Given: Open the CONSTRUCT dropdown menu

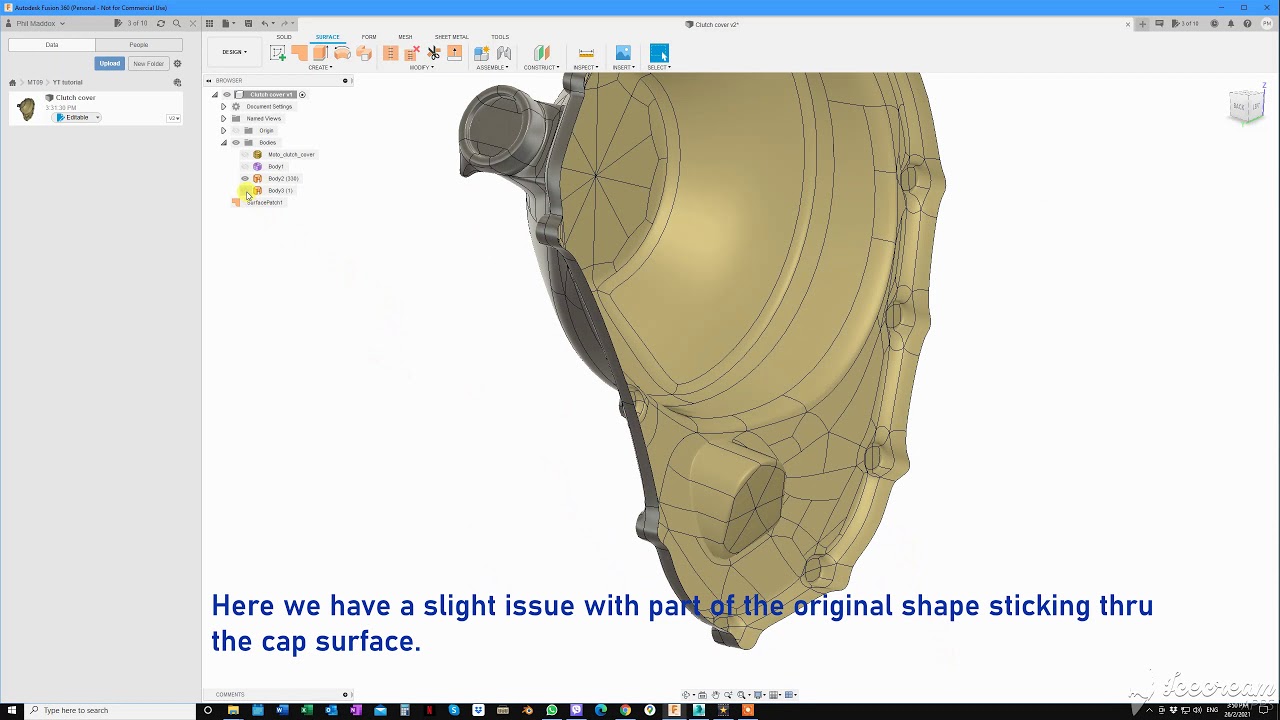Looking at the screenshot, I should pyautogui.click(x=541, y=67).
